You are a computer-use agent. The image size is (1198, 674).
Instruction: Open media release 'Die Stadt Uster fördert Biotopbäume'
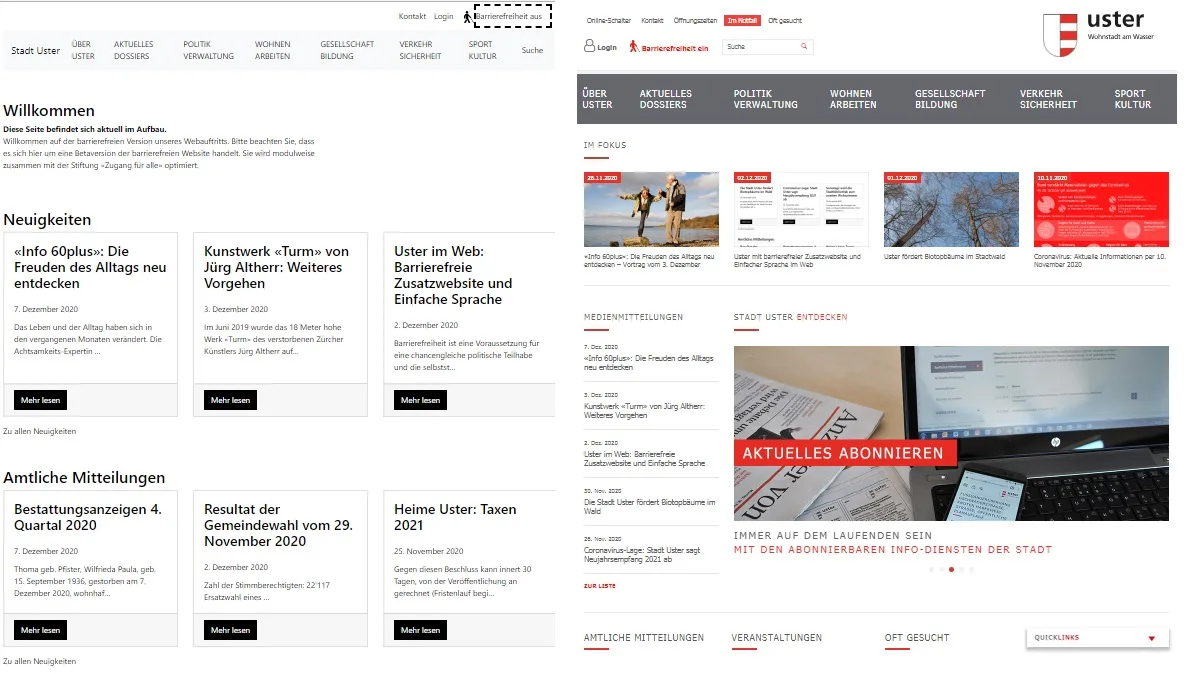pyautogui.click(x=649, y=507)
